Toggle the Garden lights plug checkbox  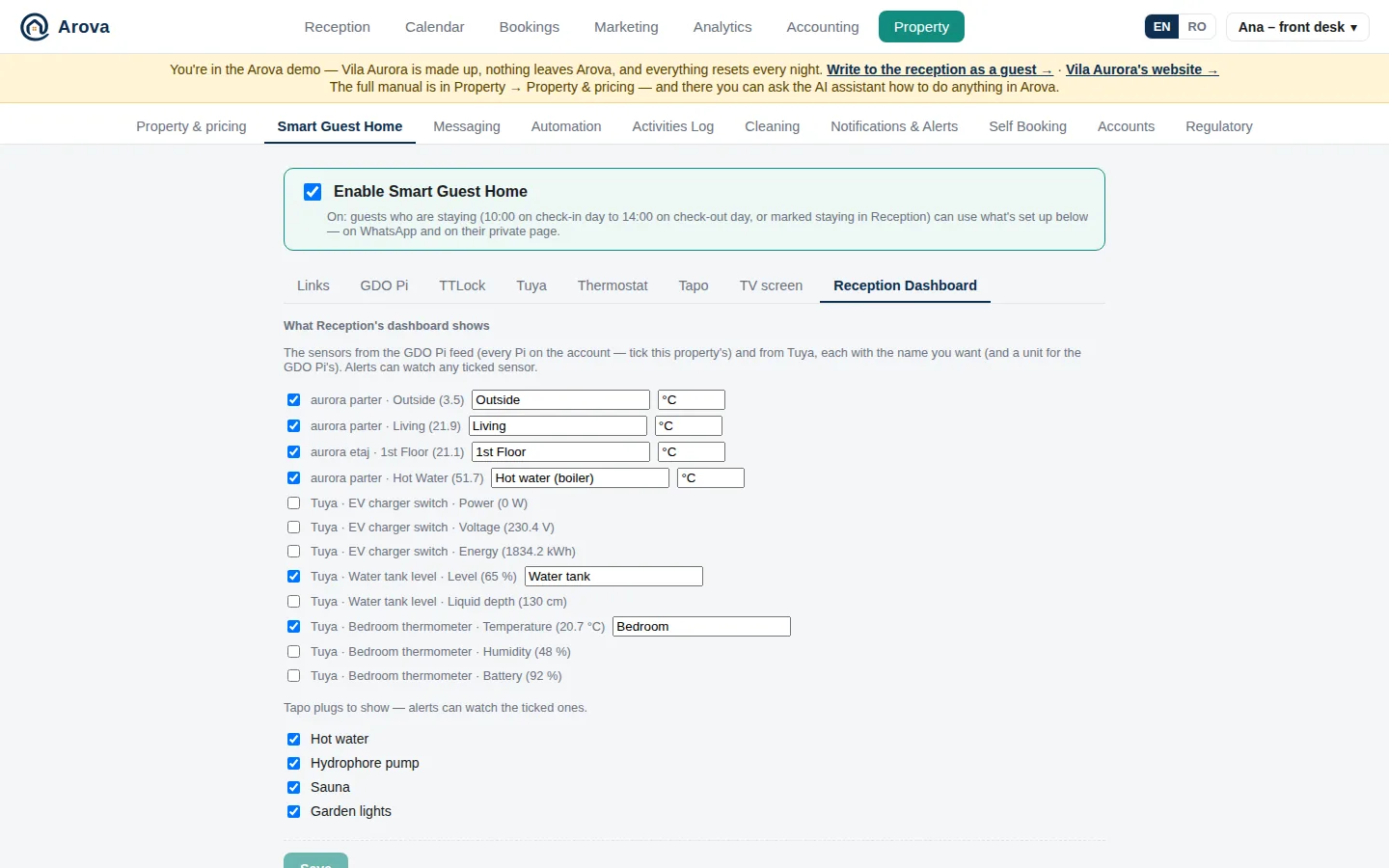[294, 811]
